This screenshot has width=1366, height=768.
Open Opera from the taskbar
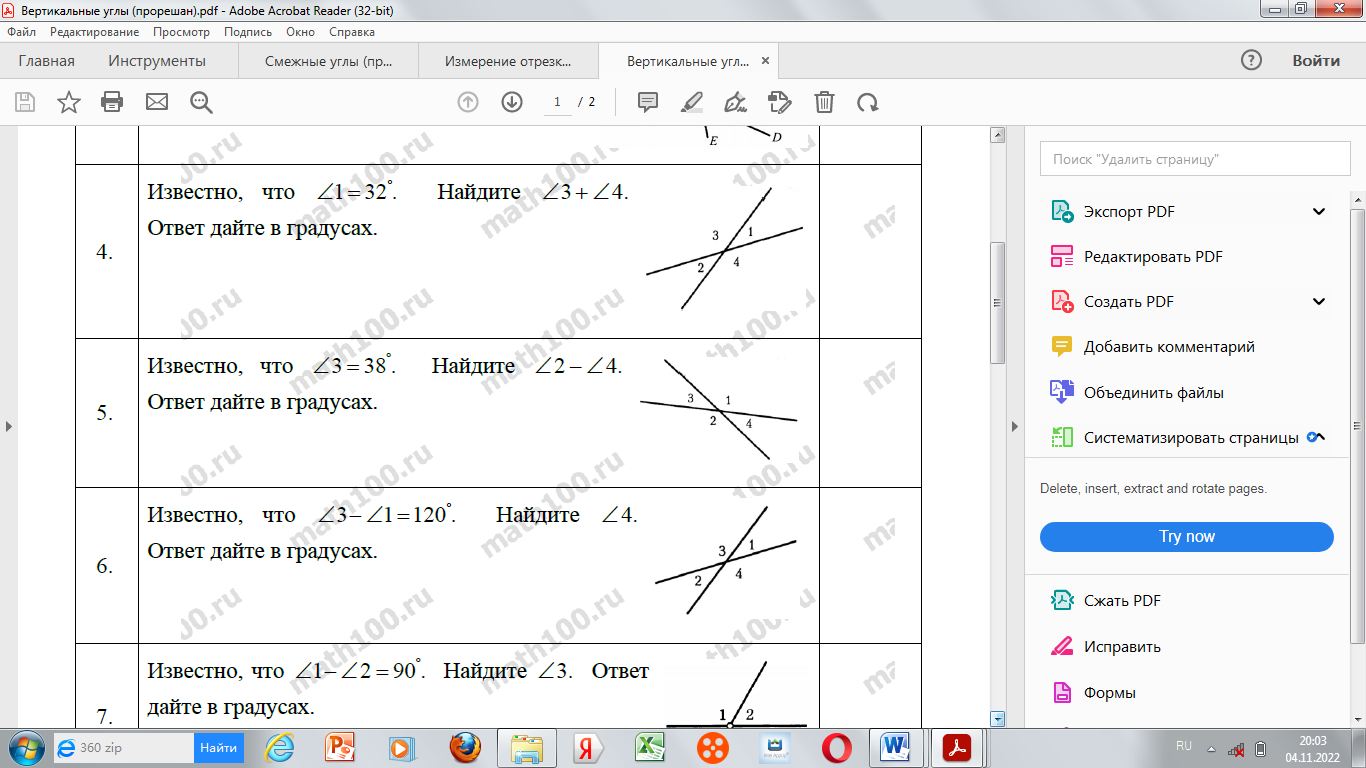pos(837,748)
